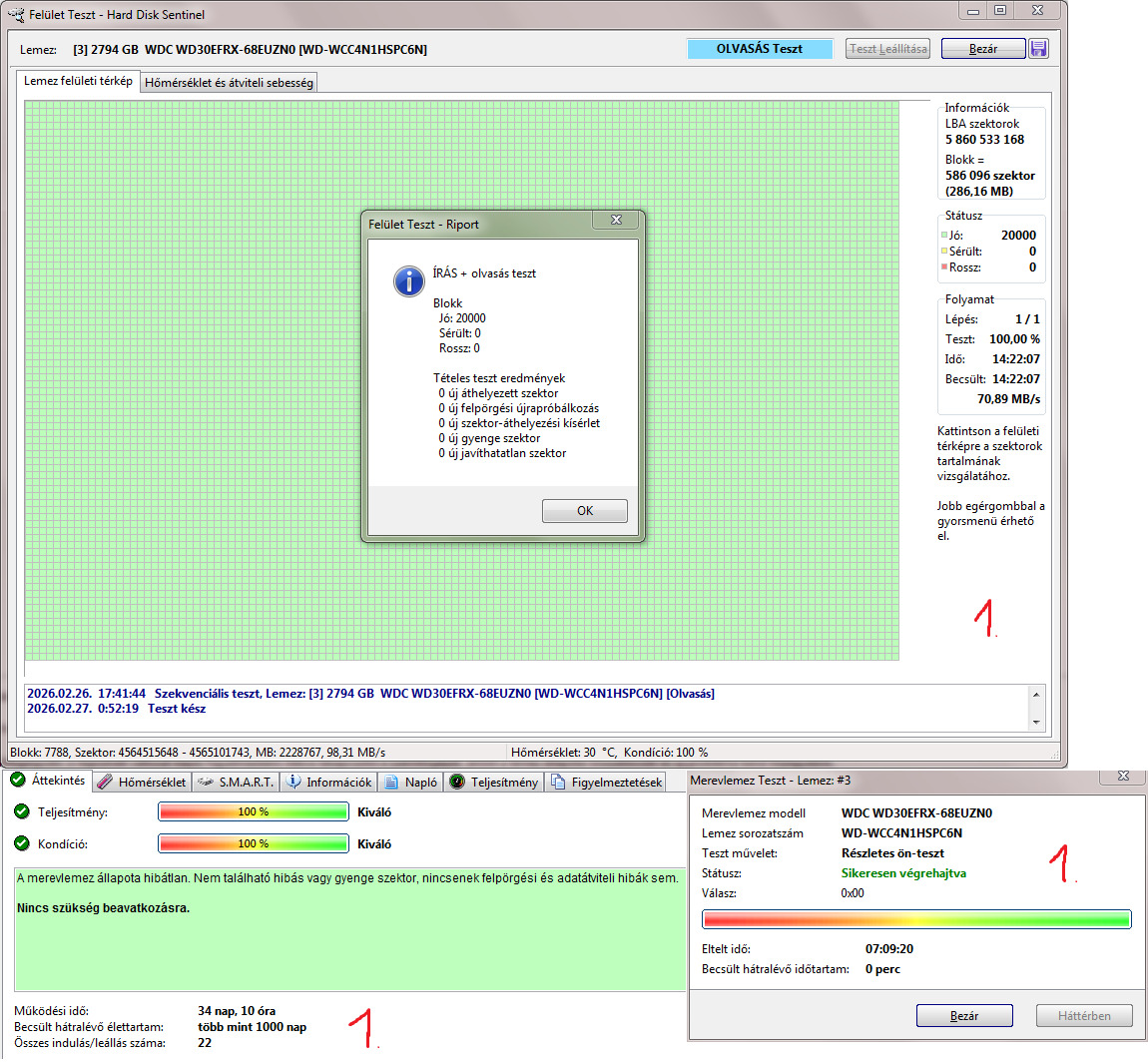Click the green check icon next to Teljesítmény
The height and width of the screenshot is (1063, 1148).
click(x=21, y=811)
